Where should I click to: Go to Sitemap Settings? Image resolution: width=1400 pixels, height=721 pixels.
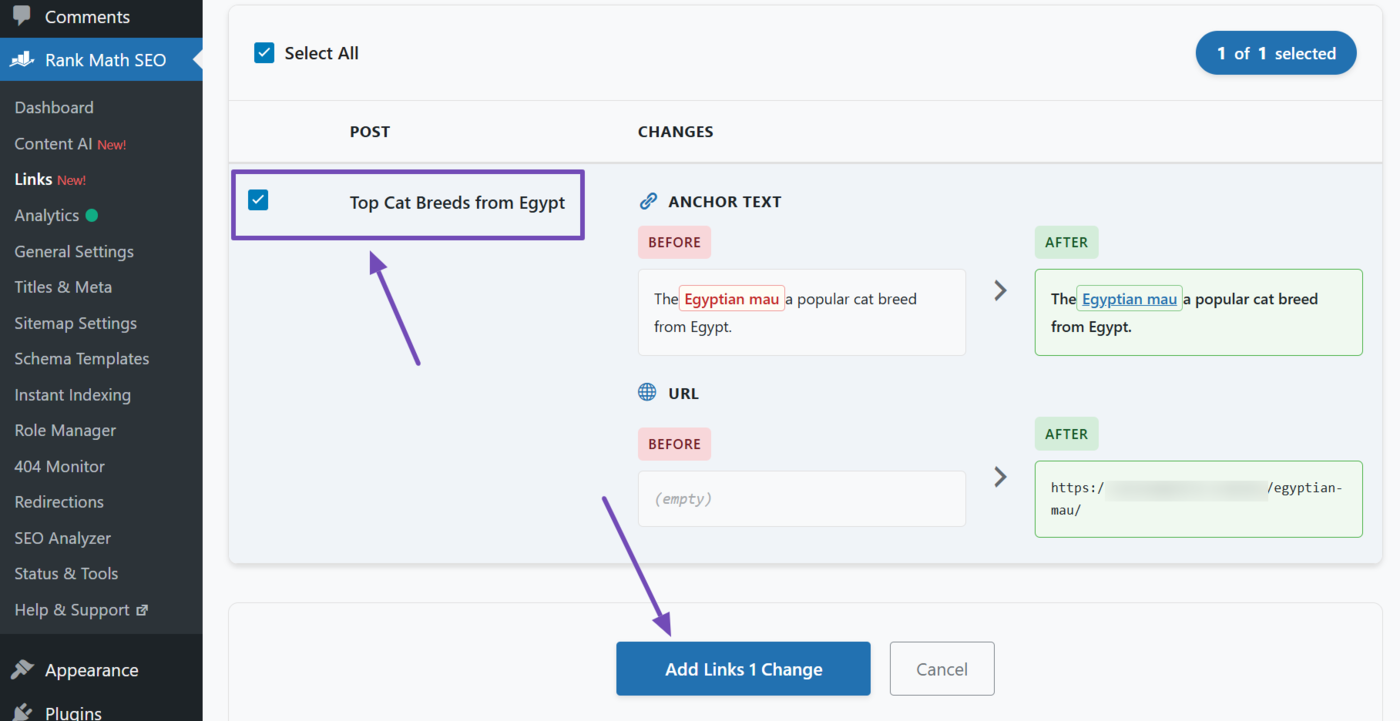tap(75, 322)
